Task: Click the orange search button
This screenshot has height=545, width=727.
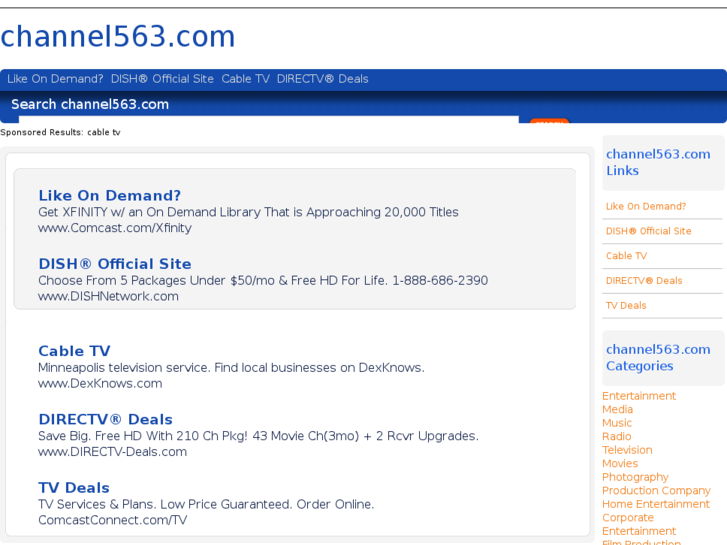Action: [549, 121]
